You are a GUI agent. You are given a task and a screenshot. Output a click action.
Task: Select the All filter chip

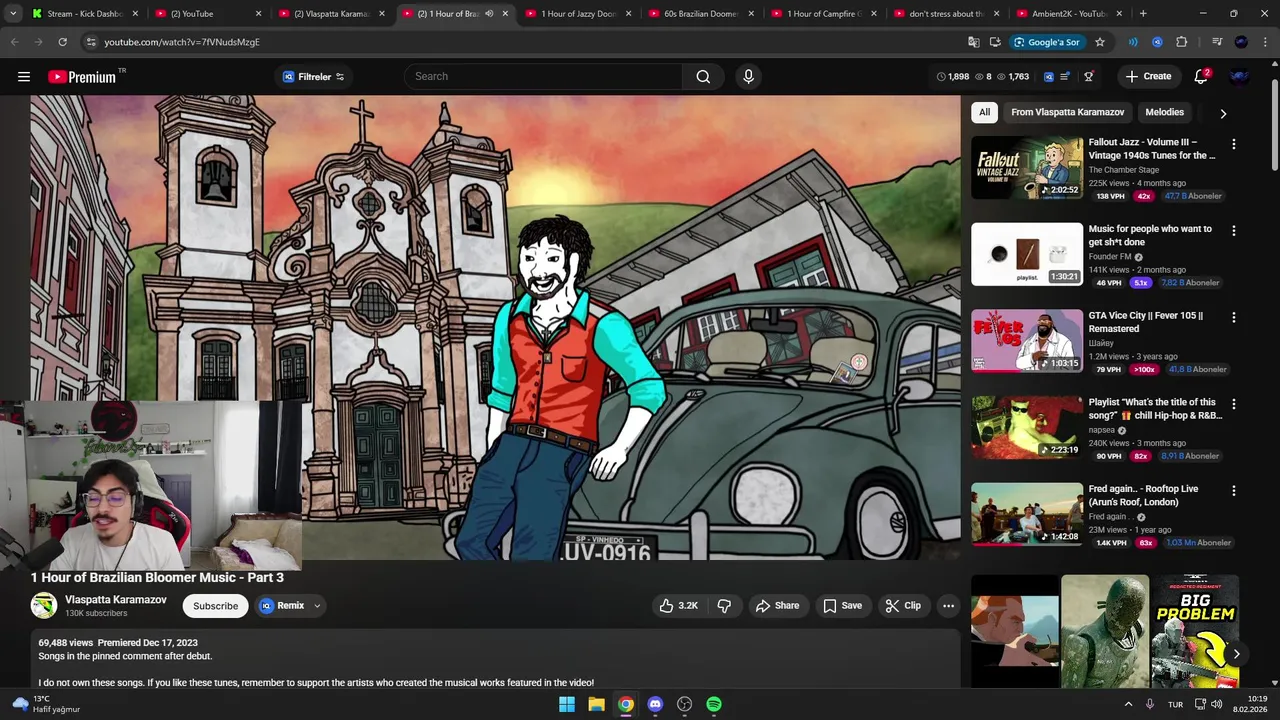pos(984,112)
